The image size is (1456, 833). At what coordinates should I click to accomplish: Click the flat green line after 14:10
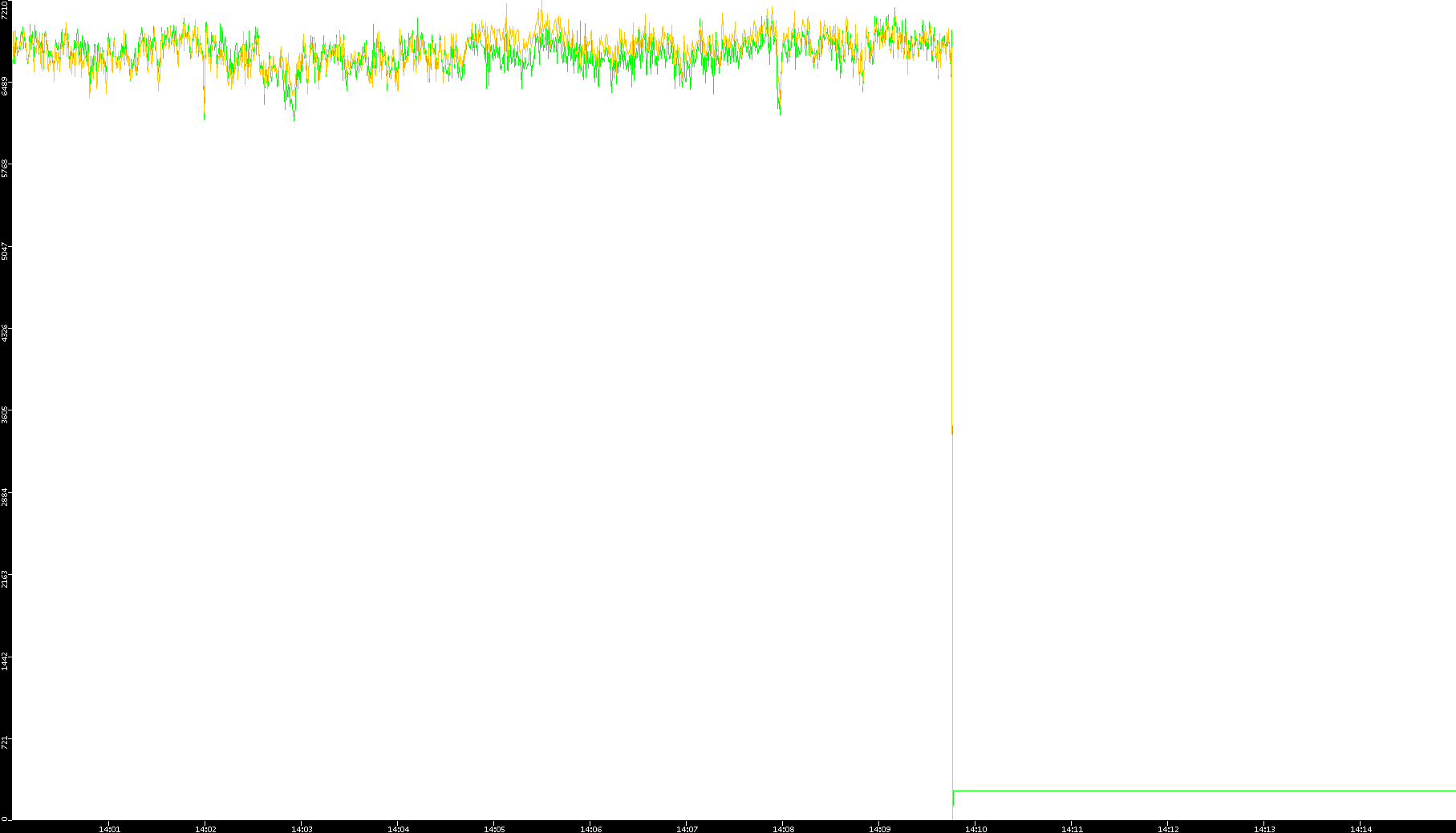pos(1203,791)
